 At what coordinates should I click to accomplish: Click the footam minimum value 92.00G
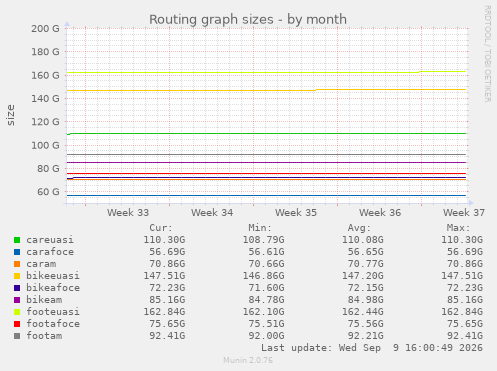(266, 336)
